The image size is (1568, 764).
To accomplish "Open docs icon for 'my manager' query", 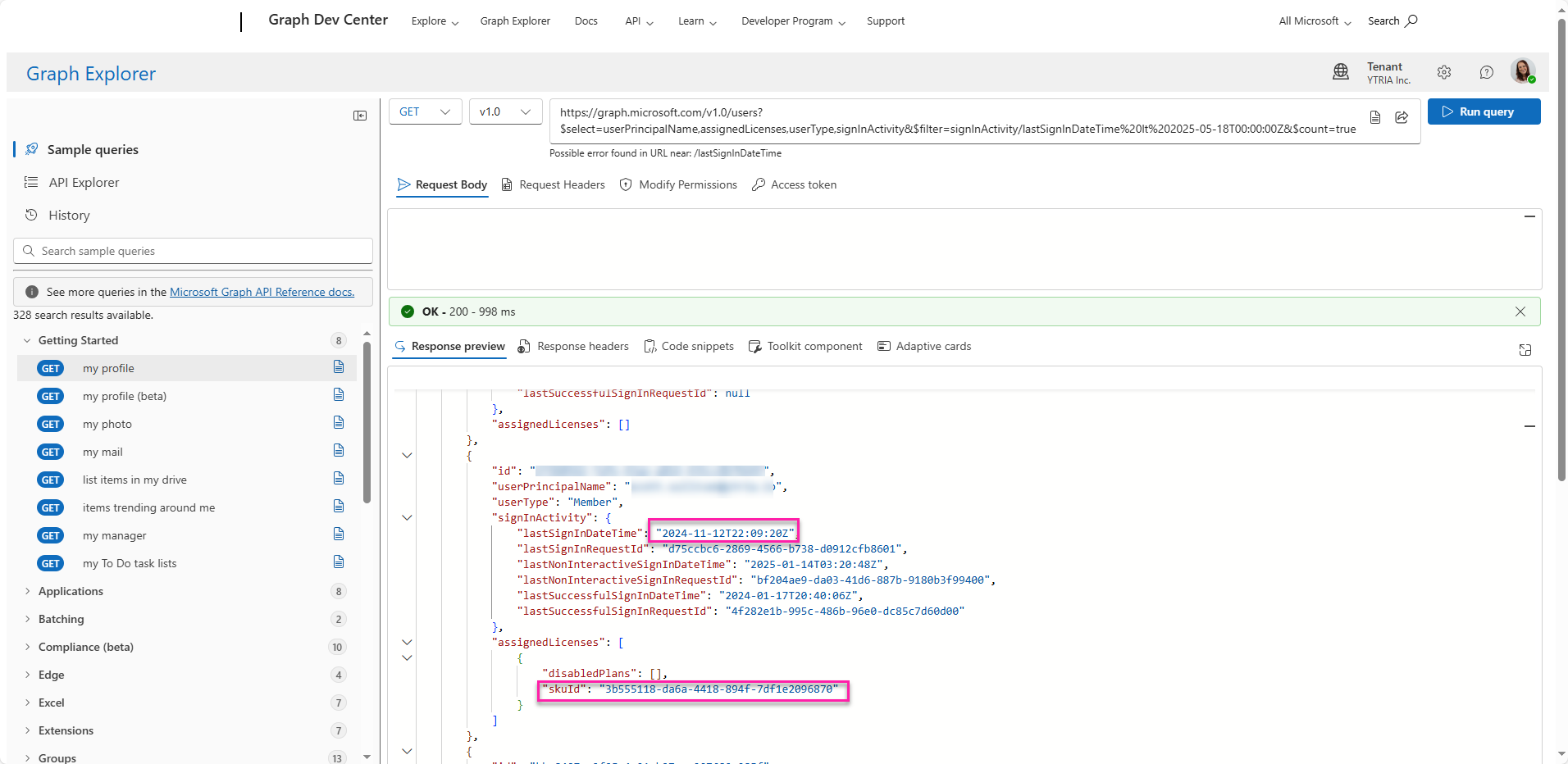I will [x=339, y=534].
